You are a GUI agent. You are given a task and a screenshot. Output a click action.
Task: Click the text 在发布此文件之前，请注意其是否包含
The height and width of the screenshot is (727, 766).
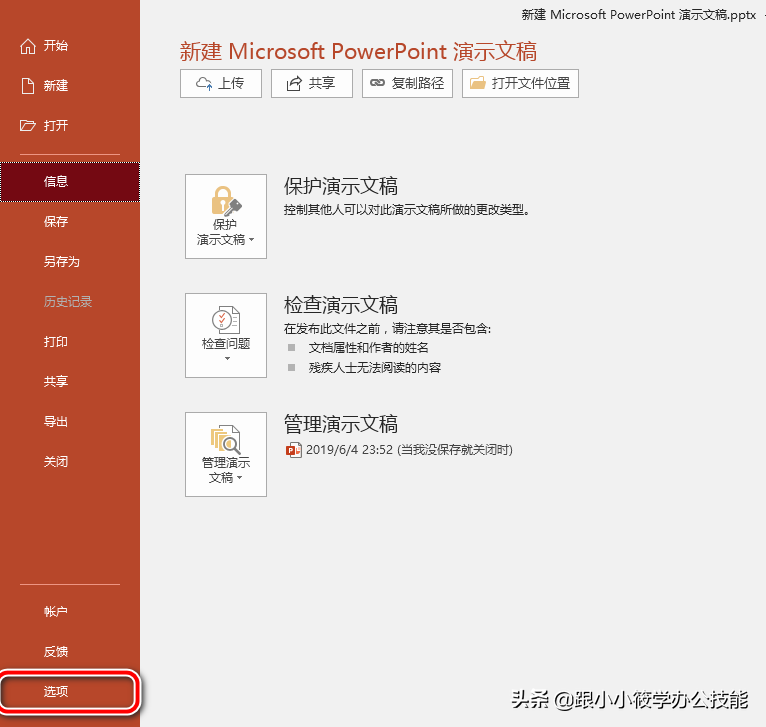[387, 329]
